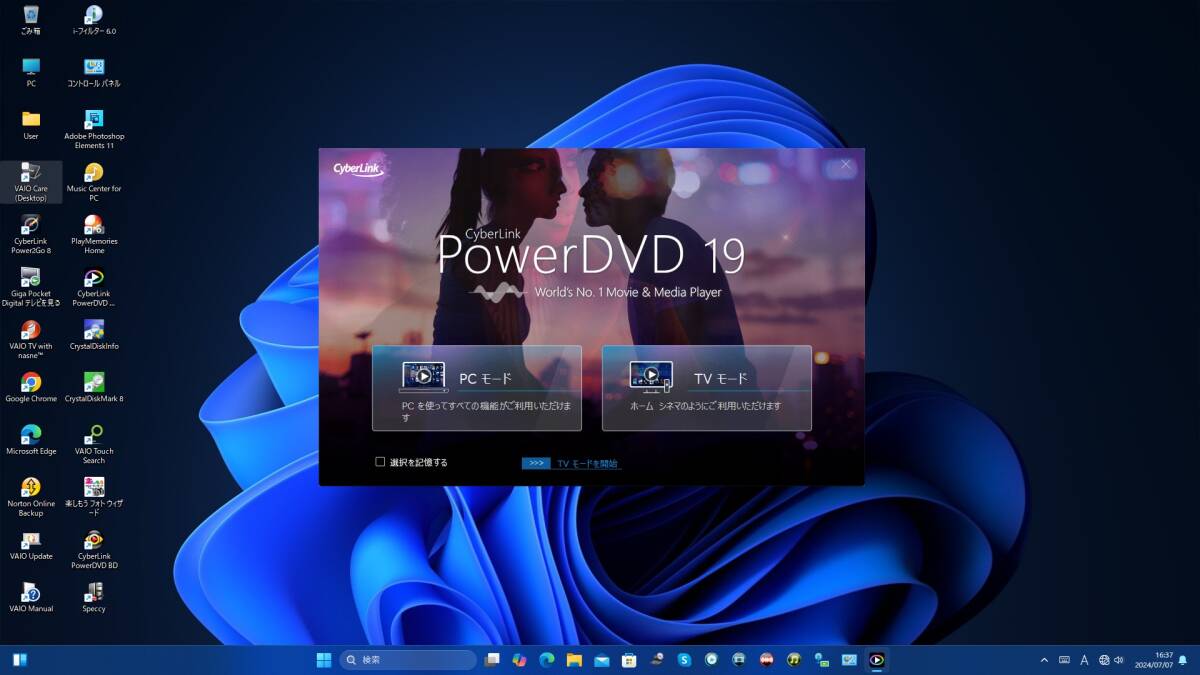Select the CrystalDiskInfo desktop icon
Screen dimensions: 1200x675
pos(94,335)
